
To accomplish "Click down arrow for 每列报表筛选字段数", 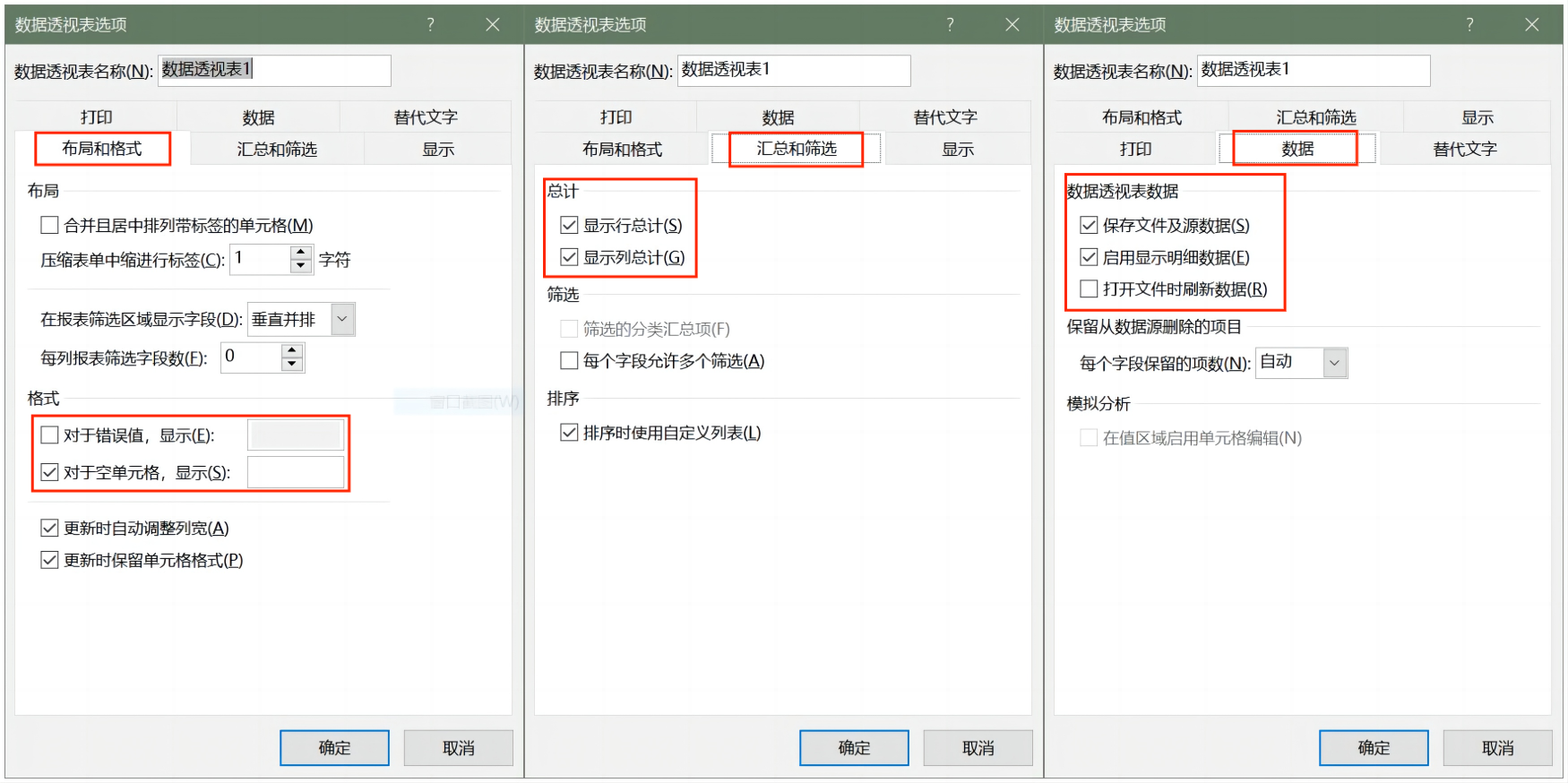I will 292,365.
